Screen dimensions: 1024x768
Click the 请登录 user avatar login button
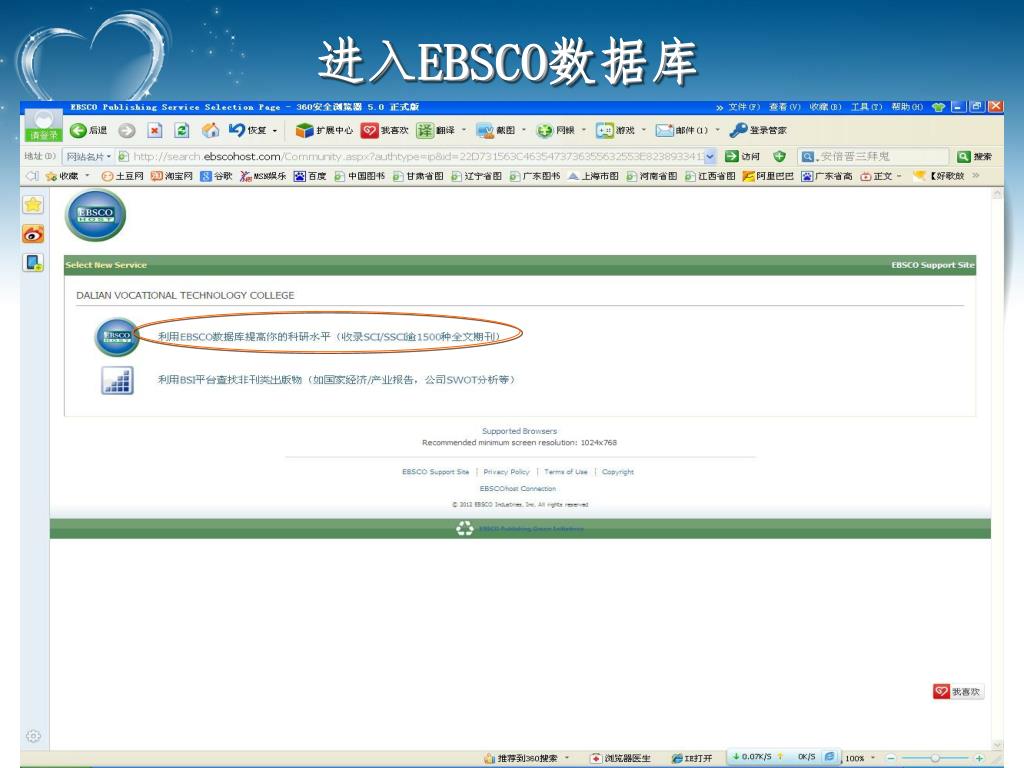pyautogui.click(x=44, y=125)
